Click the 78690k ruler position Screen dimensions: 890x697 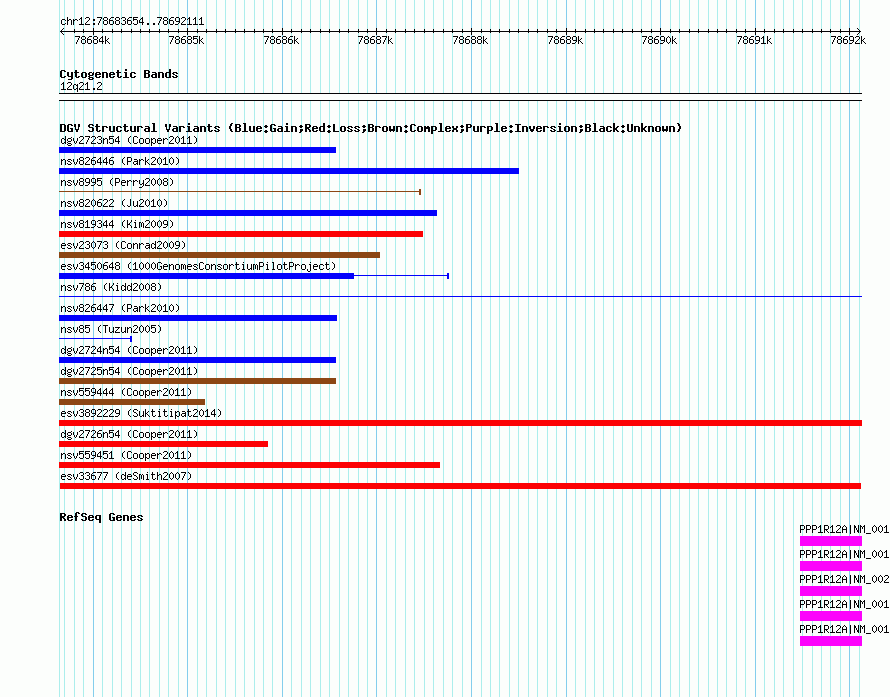click(x=659, y=40)
